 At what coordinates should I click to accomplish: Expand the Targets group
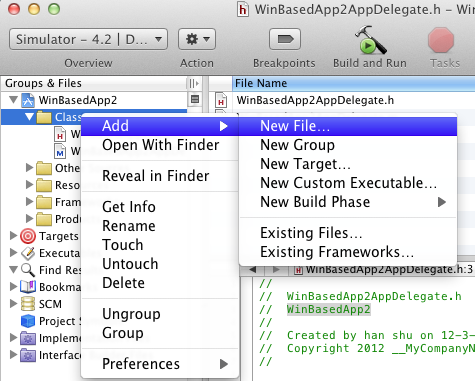pos(14,236)
